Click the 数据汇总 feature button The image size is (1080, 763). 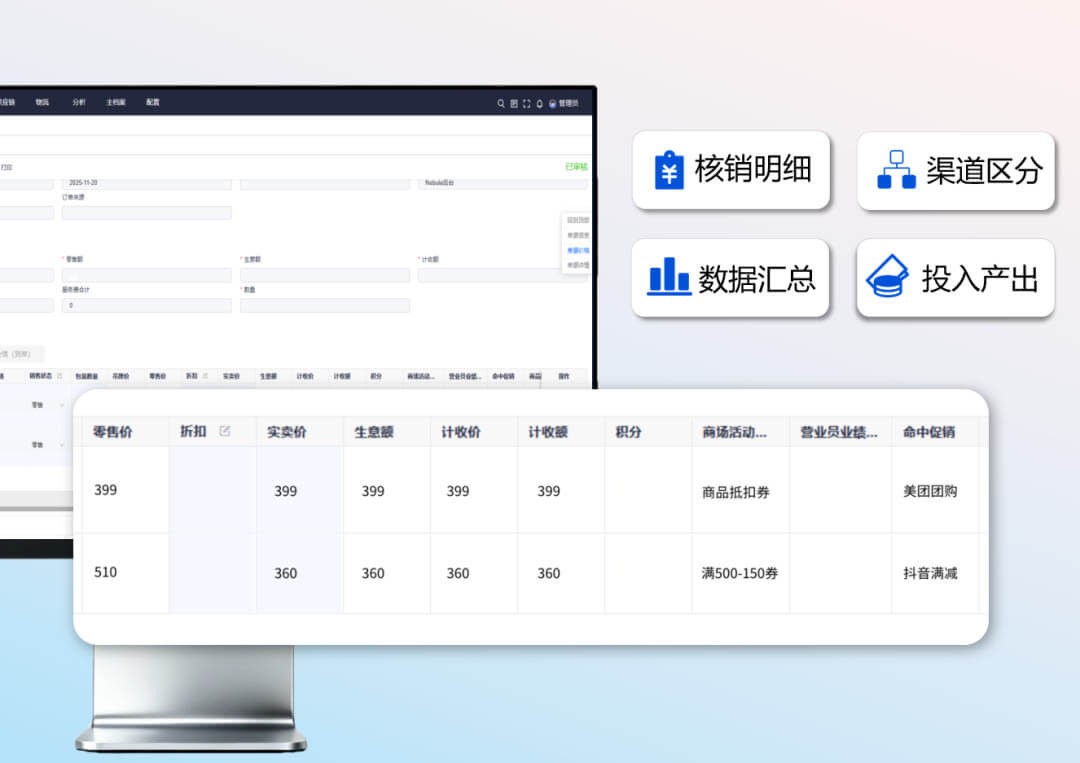tap(731, 278)
